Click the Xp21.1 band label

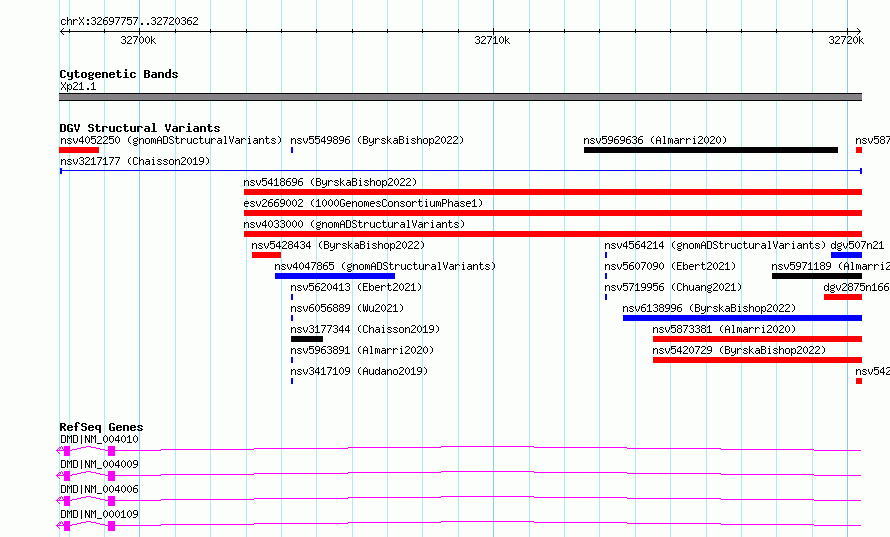(x=78, y=86)
